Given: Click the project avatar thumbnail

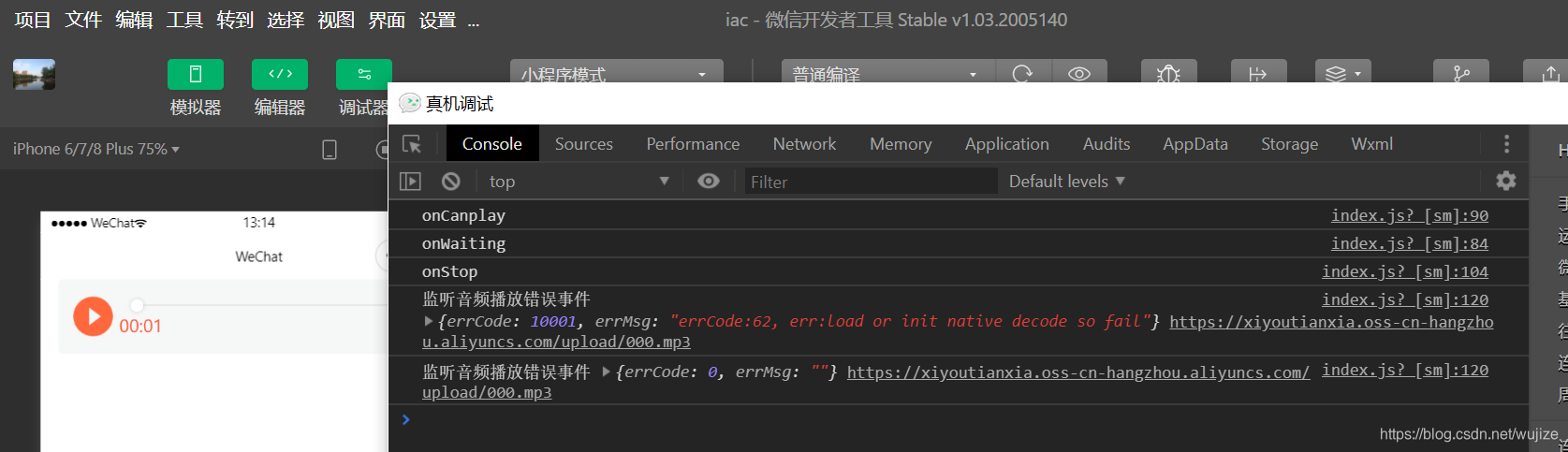Looking at the screenshot, I should [x=34, y=74].
